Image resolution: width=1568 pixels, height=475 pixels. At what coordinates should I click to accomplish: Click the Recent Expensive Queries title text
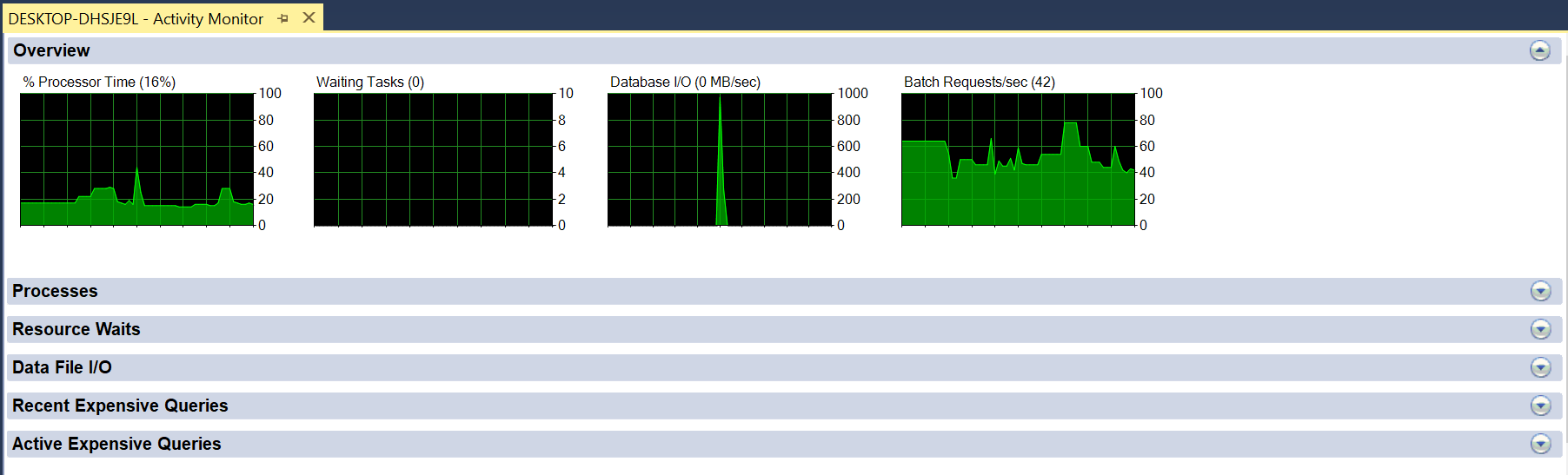click(x=120, y=406)
